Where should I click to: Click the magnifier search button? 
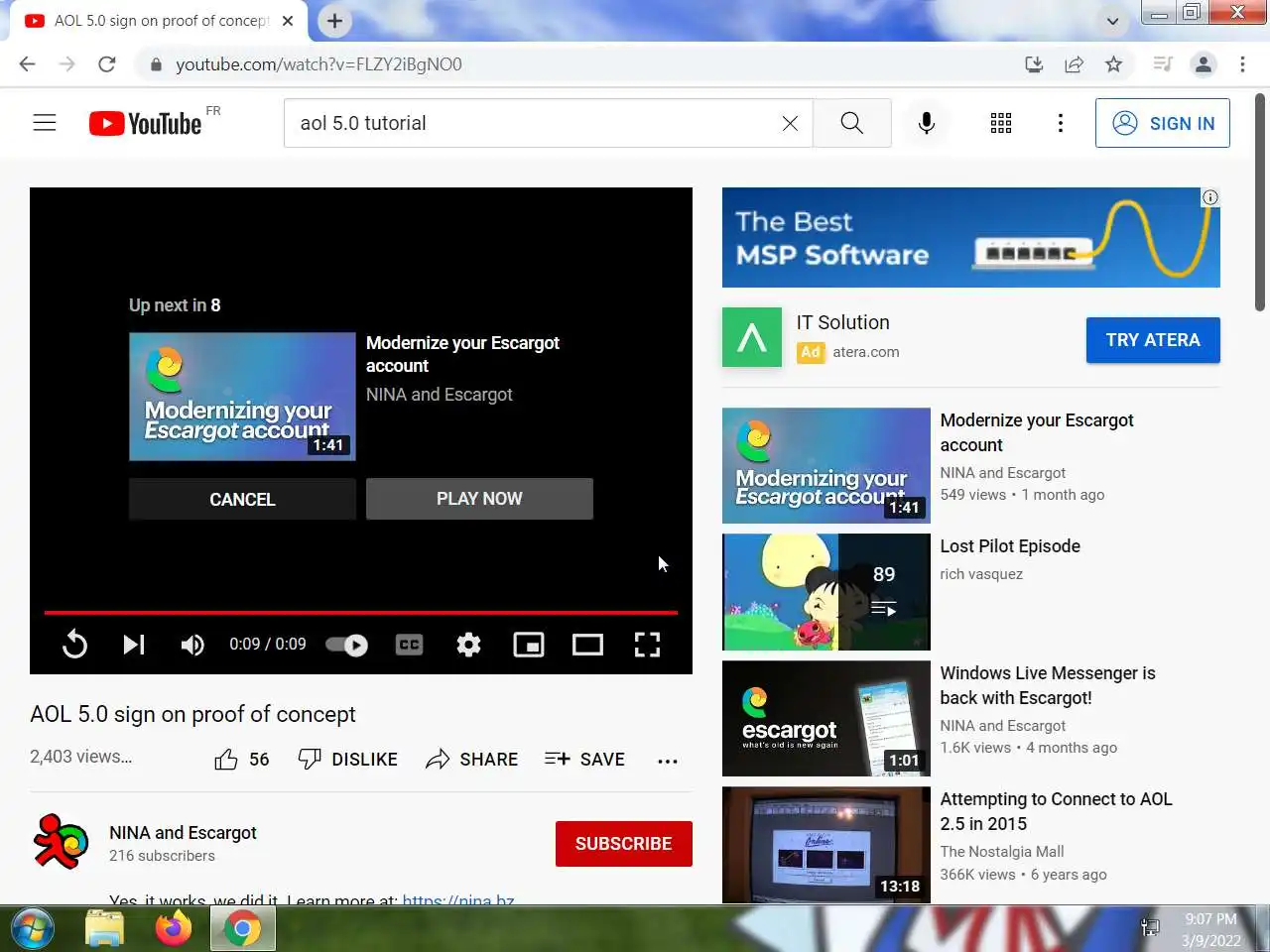click(851, 123)
